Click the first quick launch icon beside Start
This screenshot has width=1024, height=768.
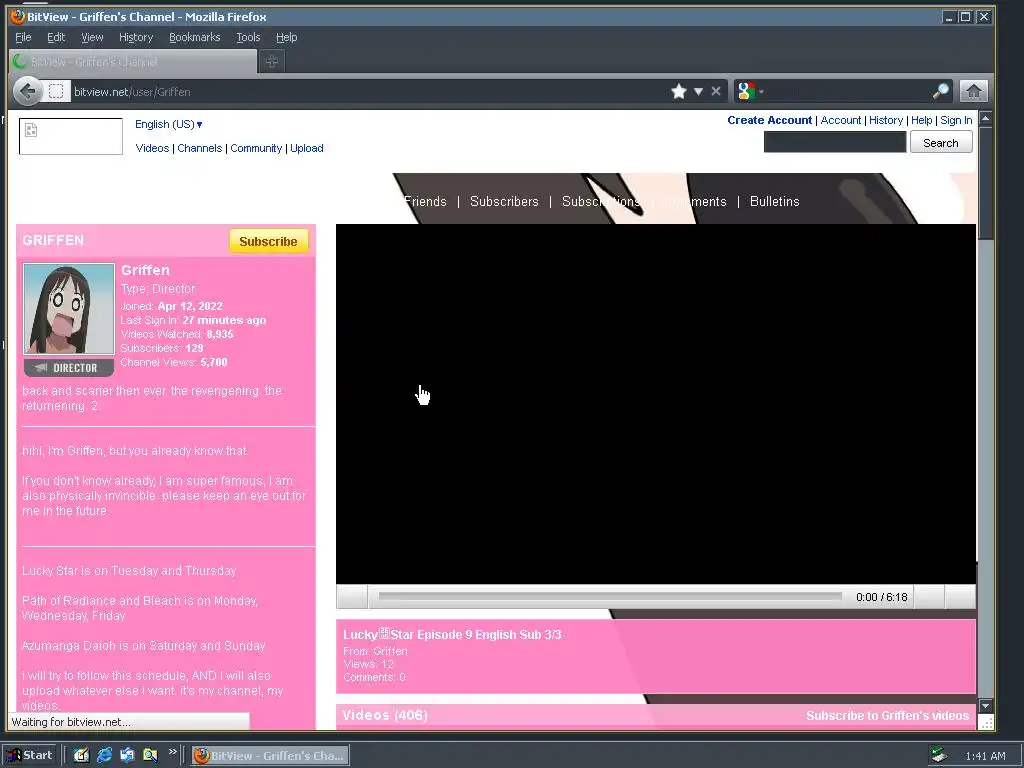(x=81, y=755)
